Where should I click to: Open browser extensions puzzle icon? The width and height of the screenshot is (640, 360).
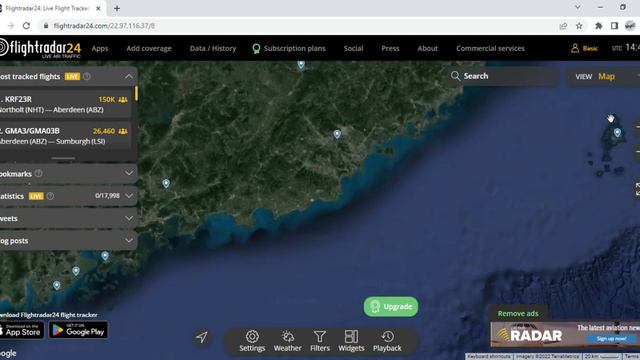598,26
